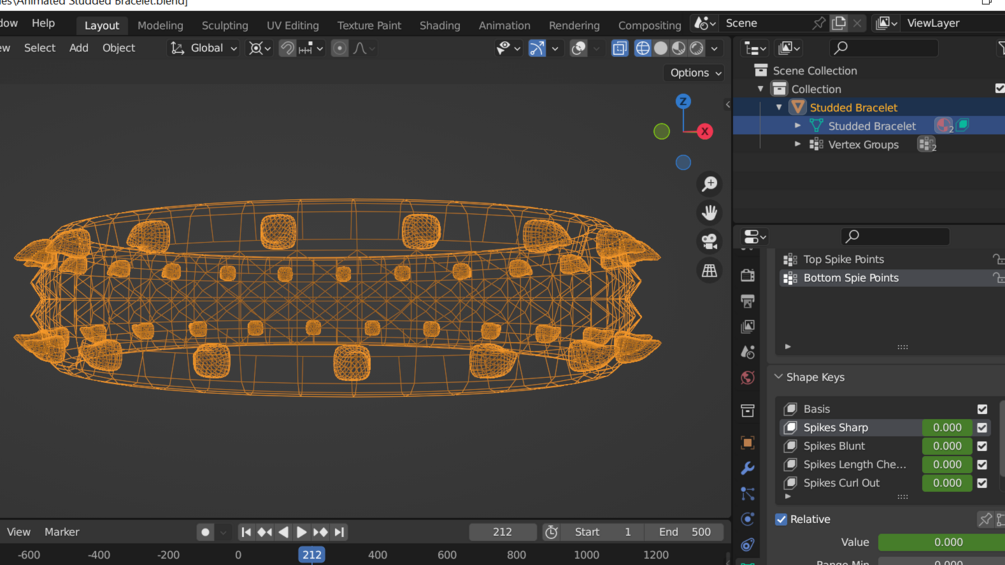Toggle X-ray view in viewport header

point(619,48)
